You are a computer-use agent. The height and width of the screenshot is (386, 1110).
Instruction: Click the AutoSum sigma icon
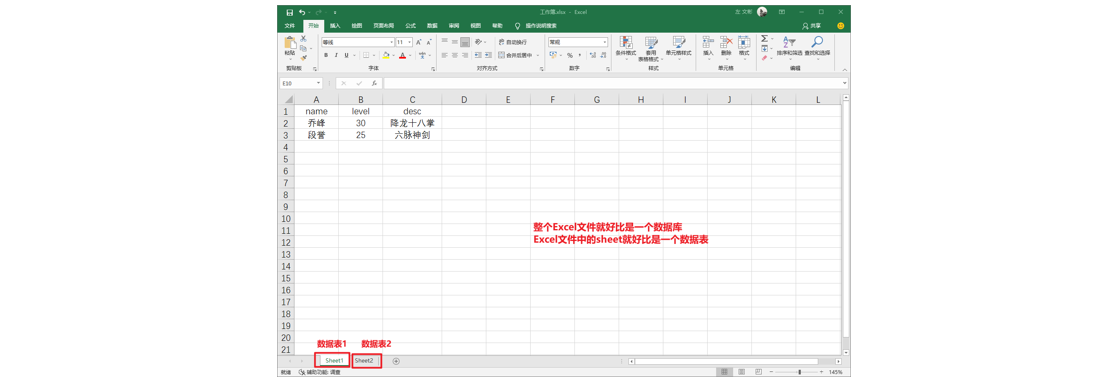pos(765,38)
